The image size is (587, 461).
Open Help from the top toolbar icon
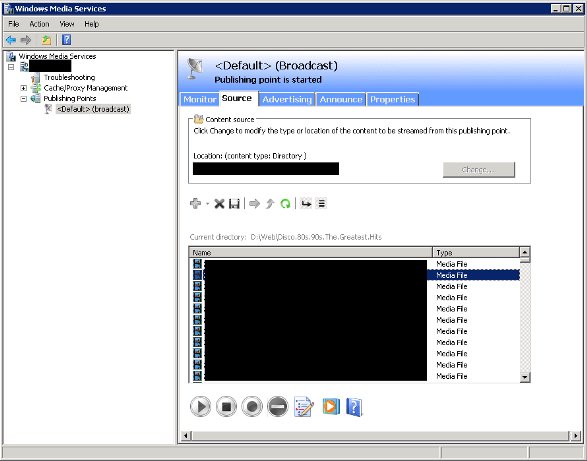coord(67,40)
